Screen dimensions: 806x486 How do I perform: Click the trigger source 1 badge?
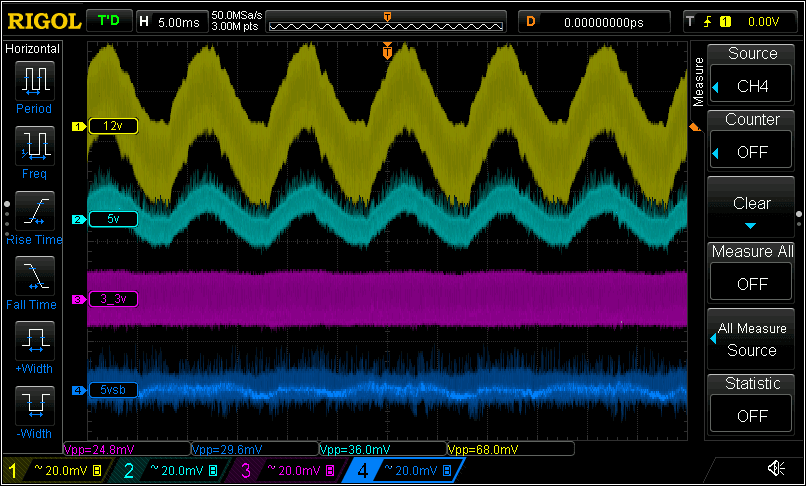point(725,22)
